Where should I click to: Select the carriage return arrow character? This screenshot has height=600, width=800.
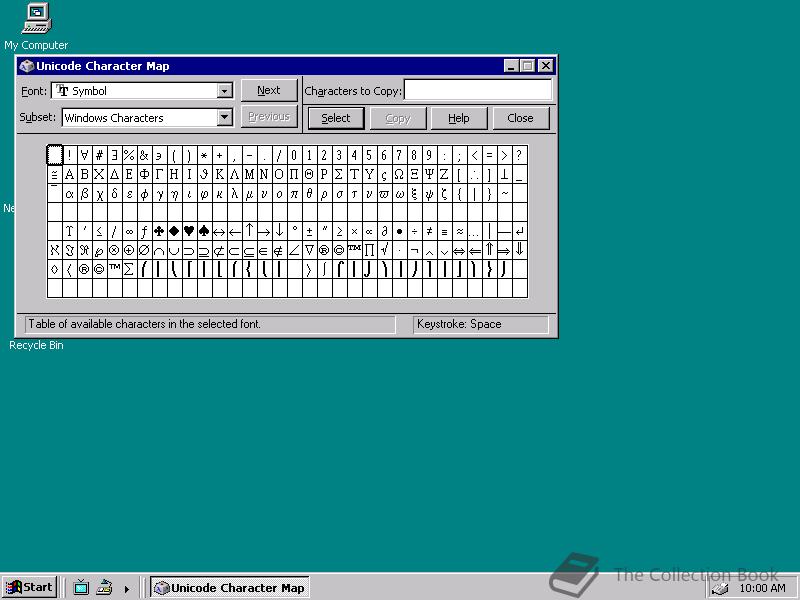pos(520,231)
